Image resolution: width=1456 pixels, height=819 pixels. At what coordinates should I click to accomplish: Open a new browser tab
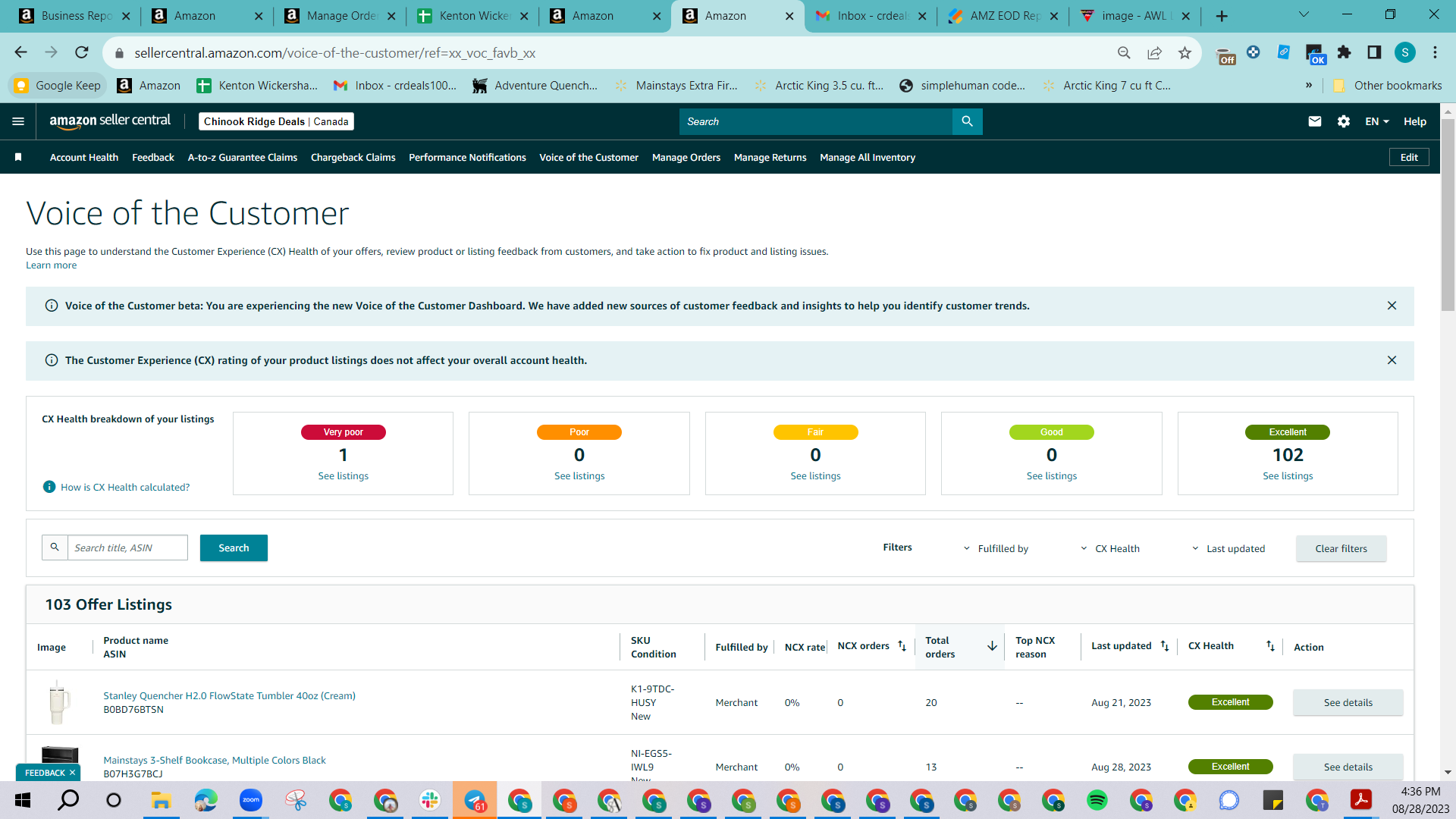tap(1222, 16)
